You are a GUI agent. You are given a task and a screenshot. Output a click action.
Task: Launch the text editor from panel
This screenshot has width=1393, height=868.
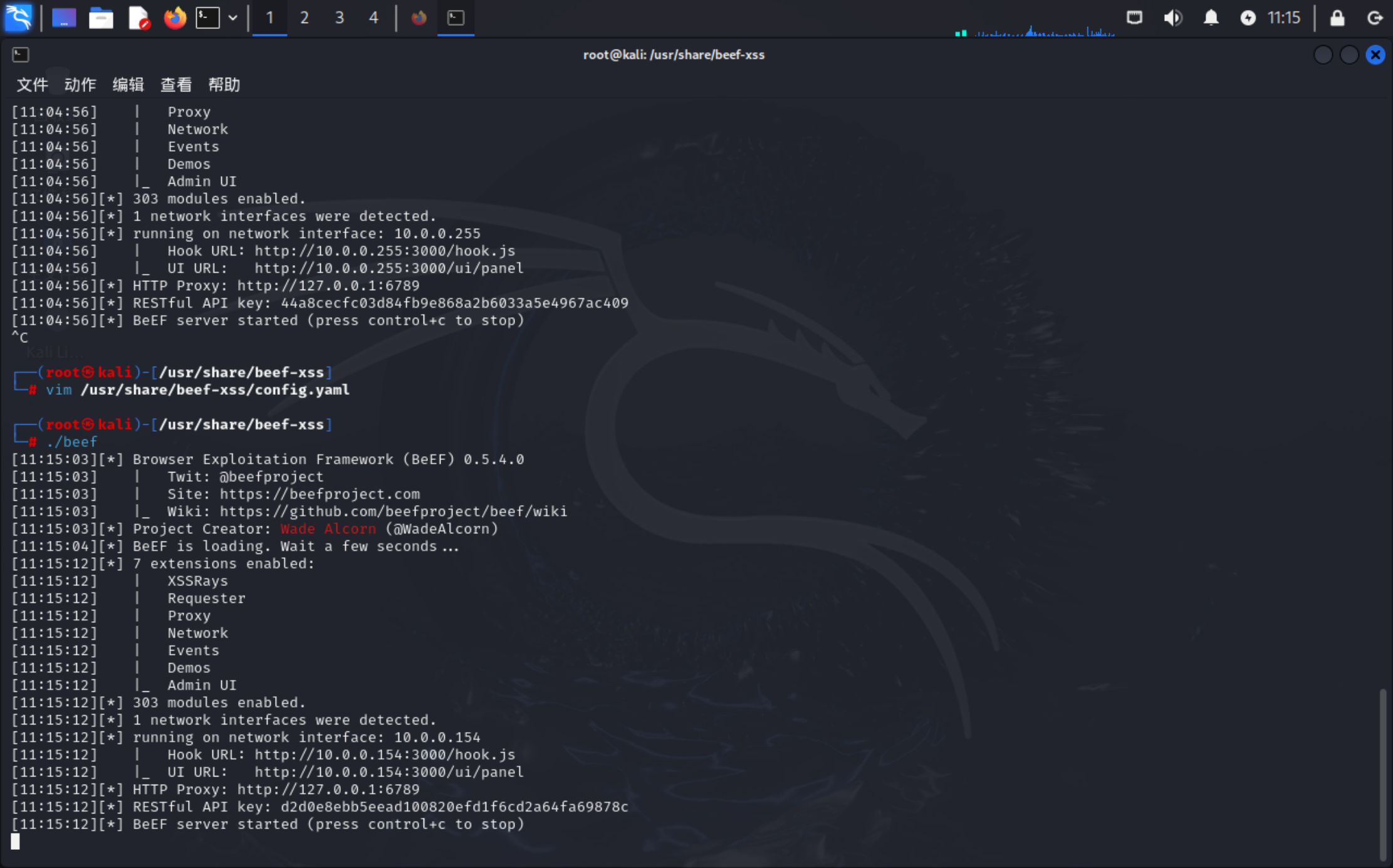click(x=138, y=18)
